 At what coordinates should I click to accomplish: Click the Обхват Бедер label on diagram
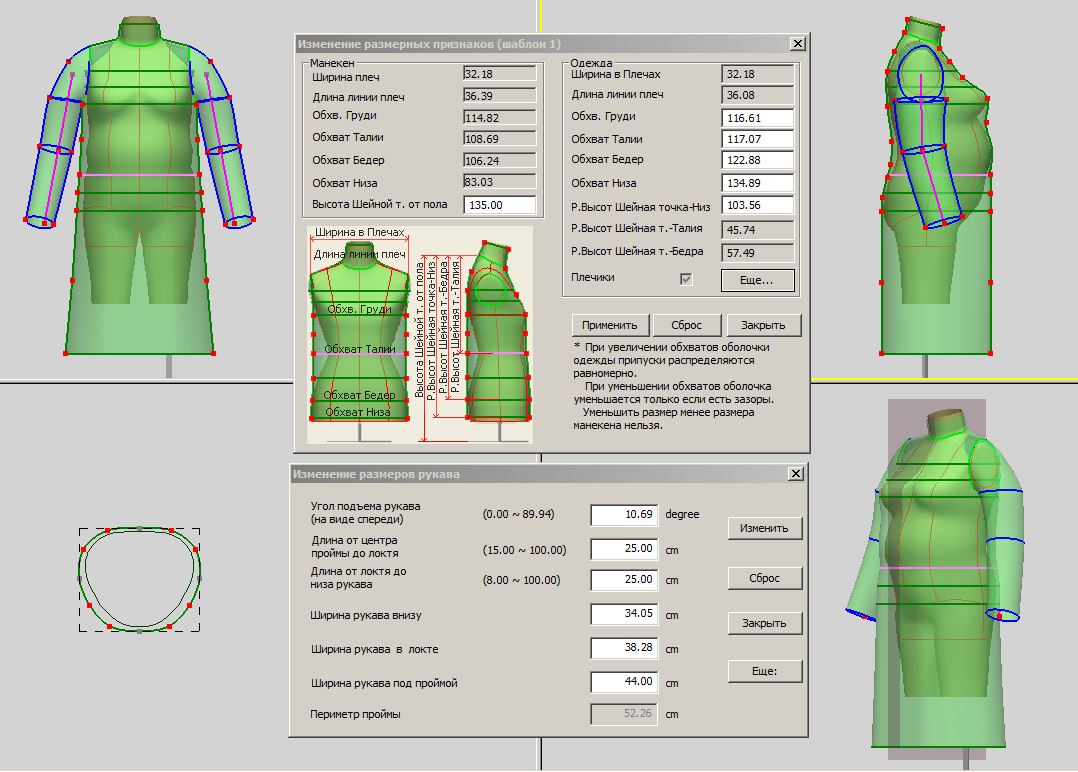tap(360, 395)
